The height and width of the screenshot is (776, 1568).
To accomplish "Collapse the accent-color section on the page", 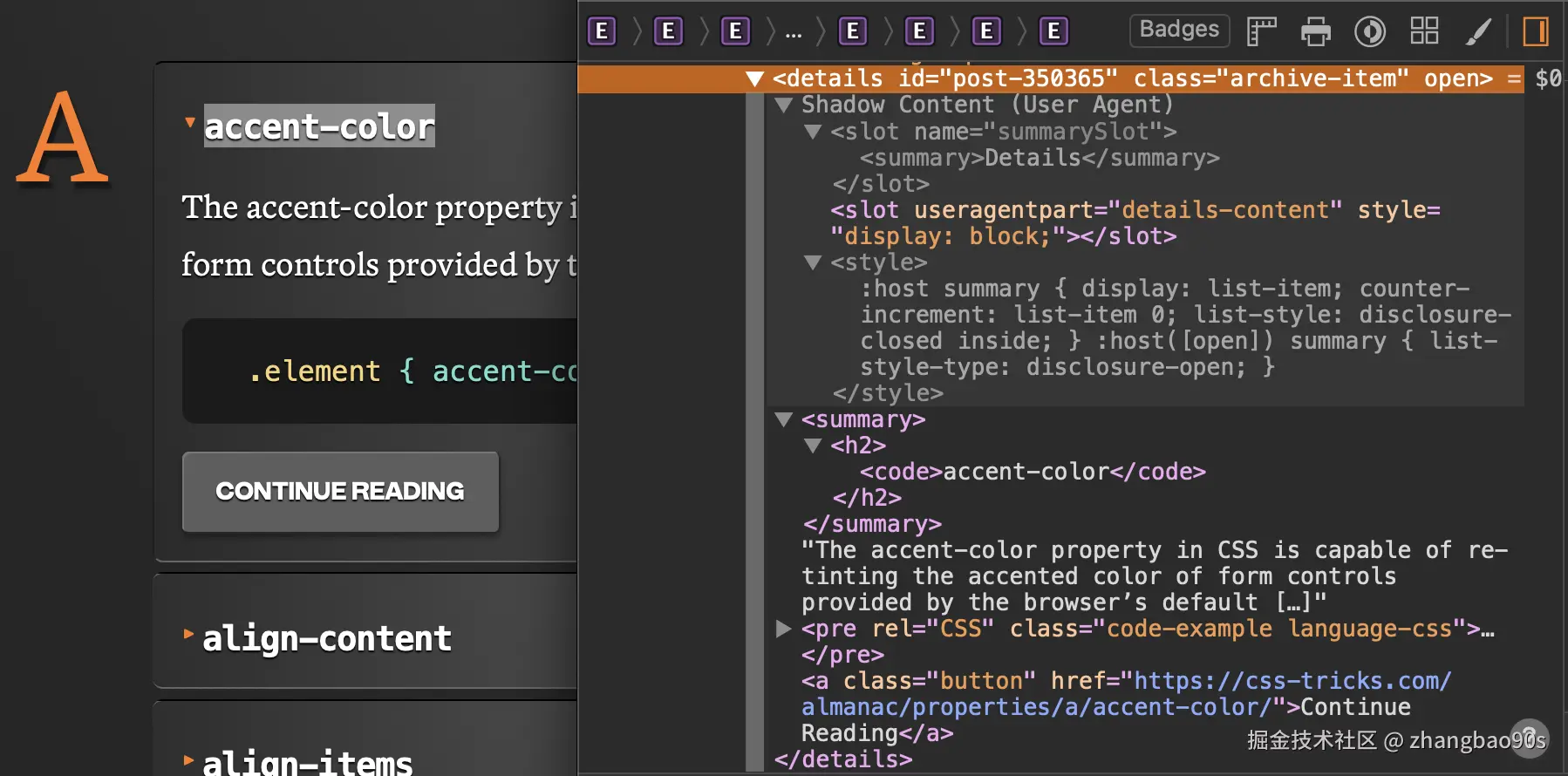I will (x=190, y=123).
